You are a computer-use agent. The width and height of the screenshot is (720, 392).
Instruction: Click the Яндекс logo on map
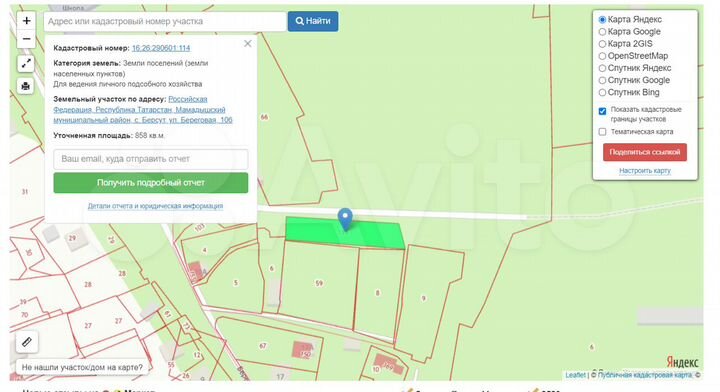[x=682, y=362]
